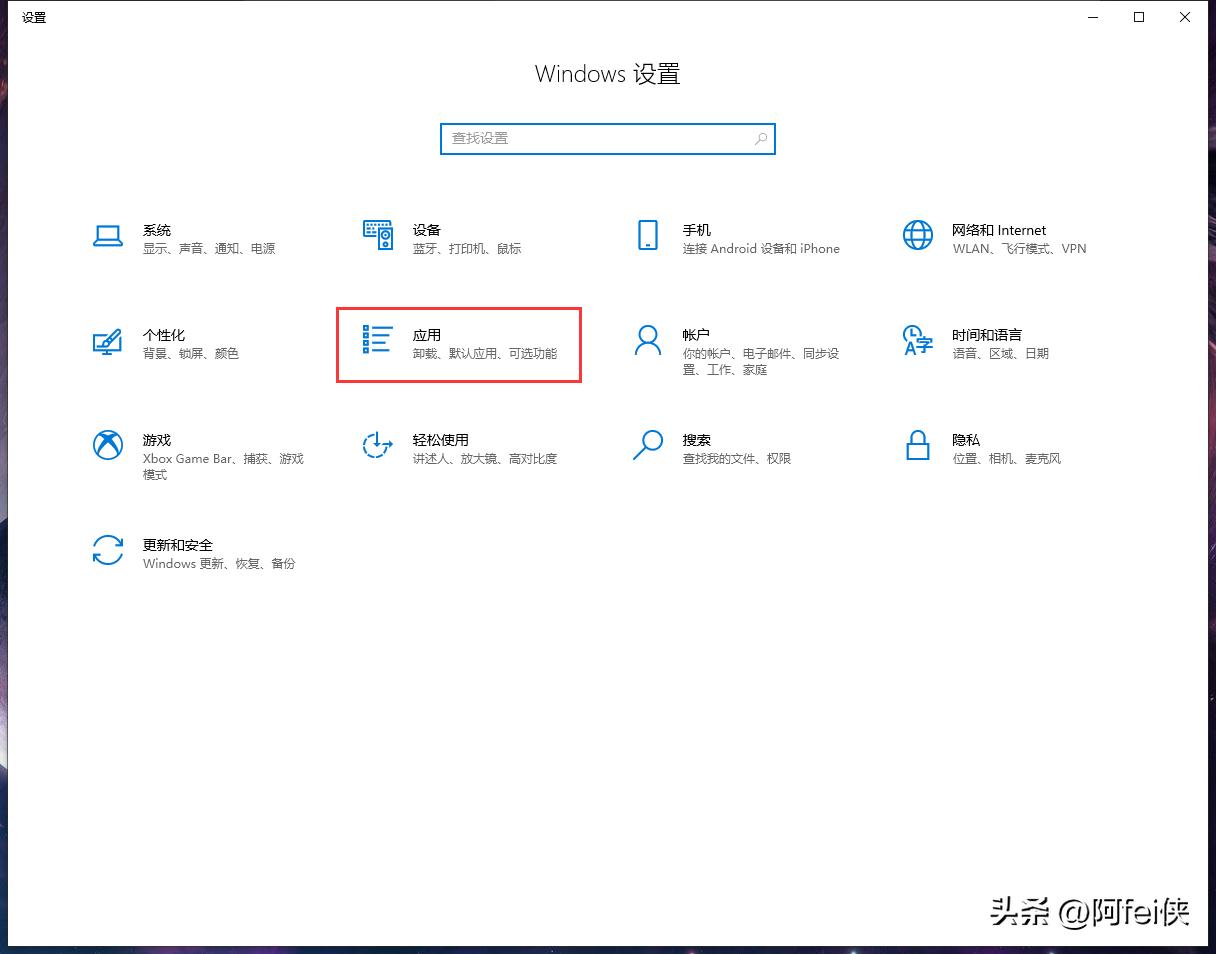Click the magnifier icon inside the search box
Image resolution: width=1216 pixels, height=954 pixels.
pyautogui.click(x=761, y=138)
